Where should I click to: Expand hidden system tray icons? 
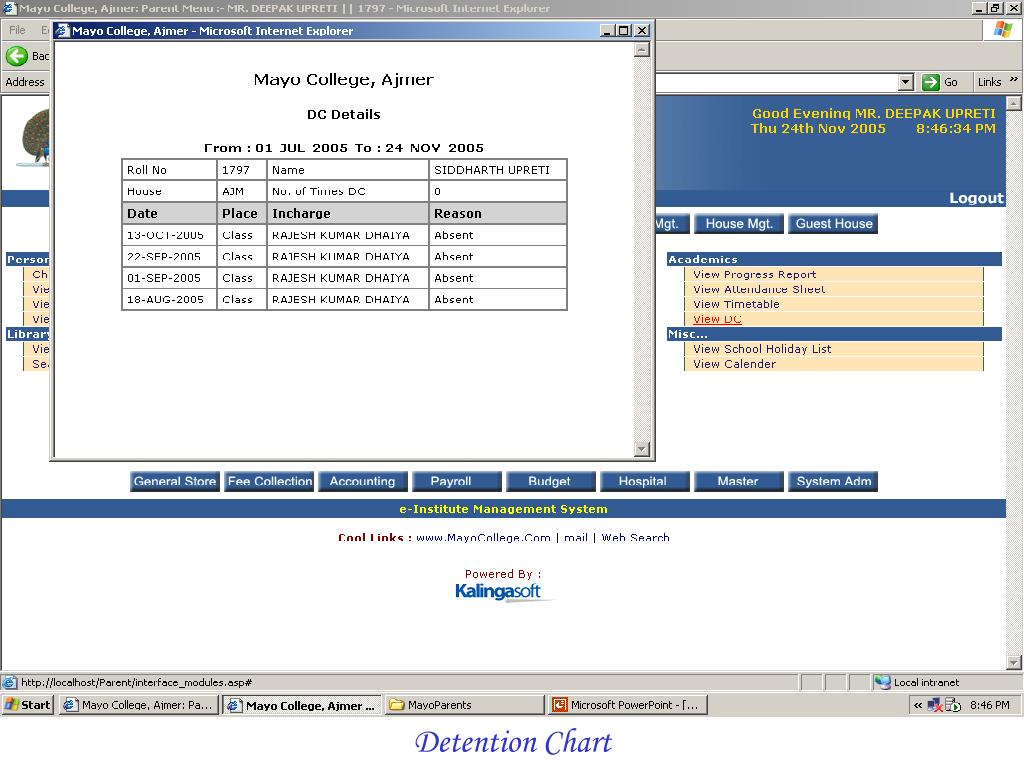917,705
